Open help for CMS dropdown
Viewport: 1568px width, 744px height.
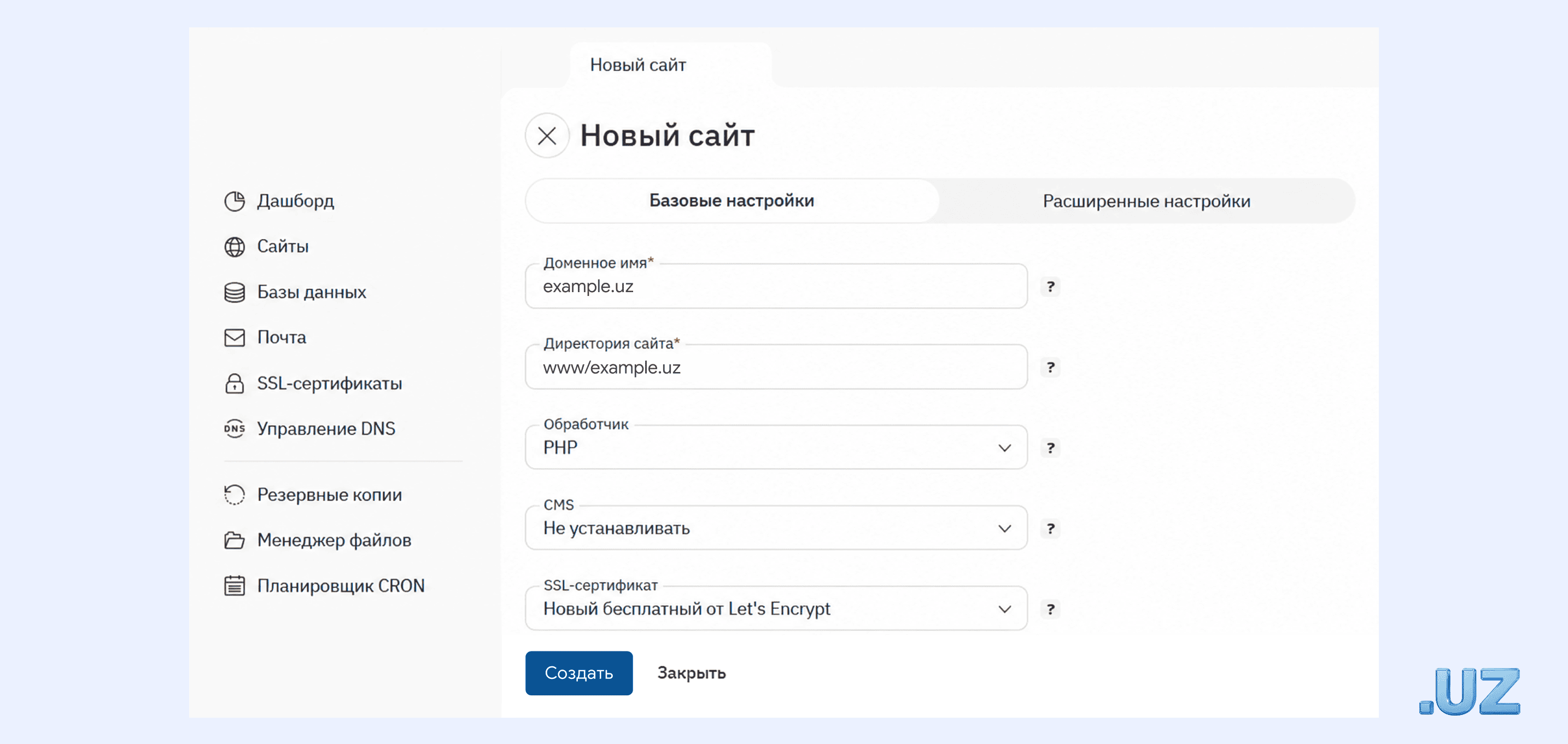pyautogui.click(x=1051, y=528)
